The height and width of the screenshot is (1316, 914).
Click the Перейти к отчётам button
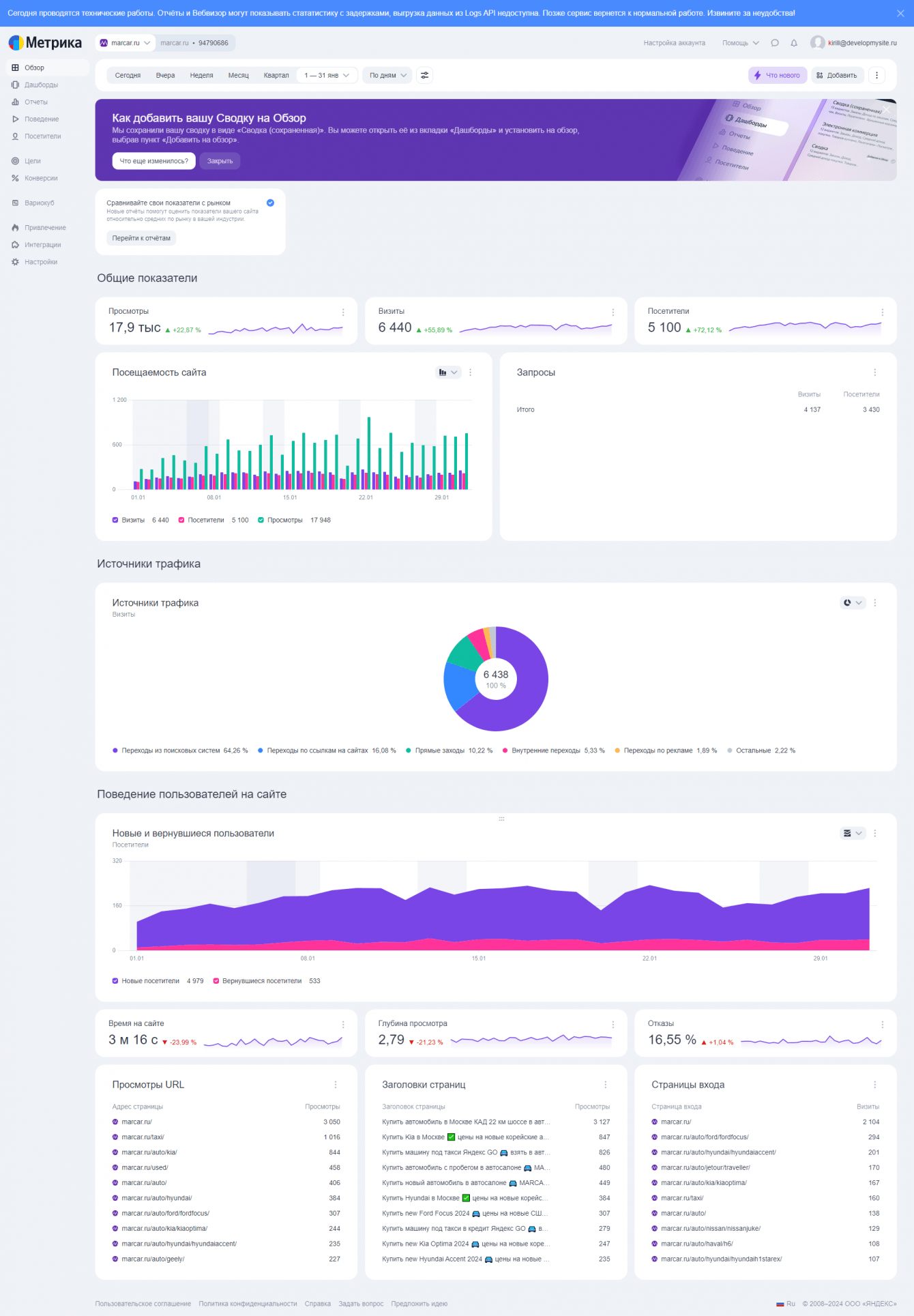[x=141, y=238]
